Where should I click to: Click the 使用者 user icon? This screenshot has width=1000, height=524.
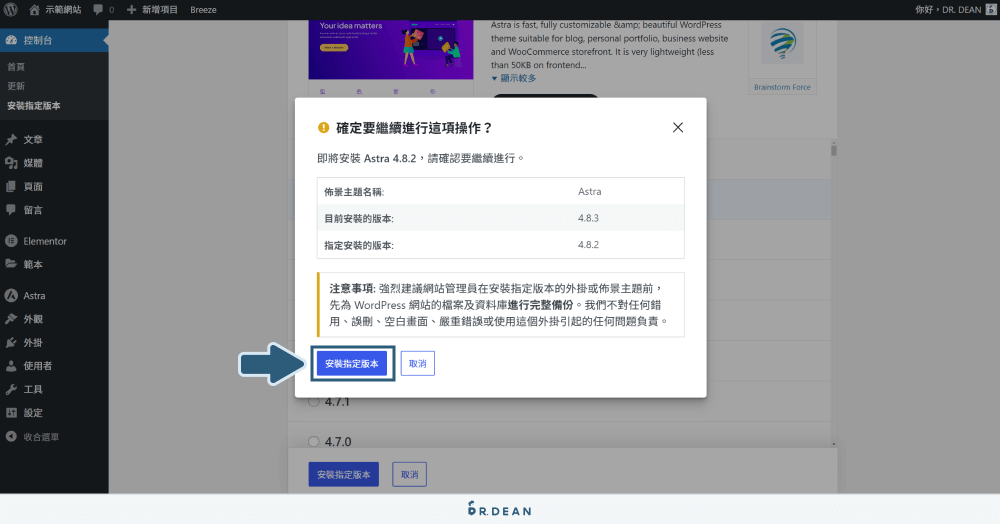tap(11, 366)
